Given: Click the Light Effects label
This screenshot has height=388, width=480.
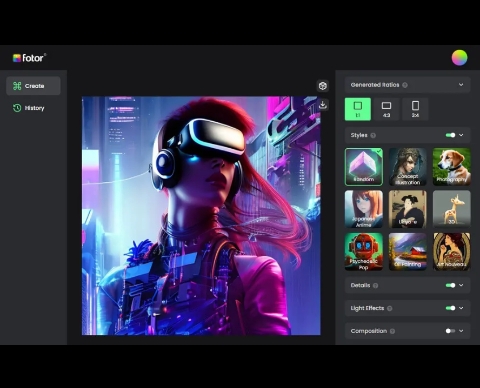Looking at the screenshot, I should coord(367,308).
